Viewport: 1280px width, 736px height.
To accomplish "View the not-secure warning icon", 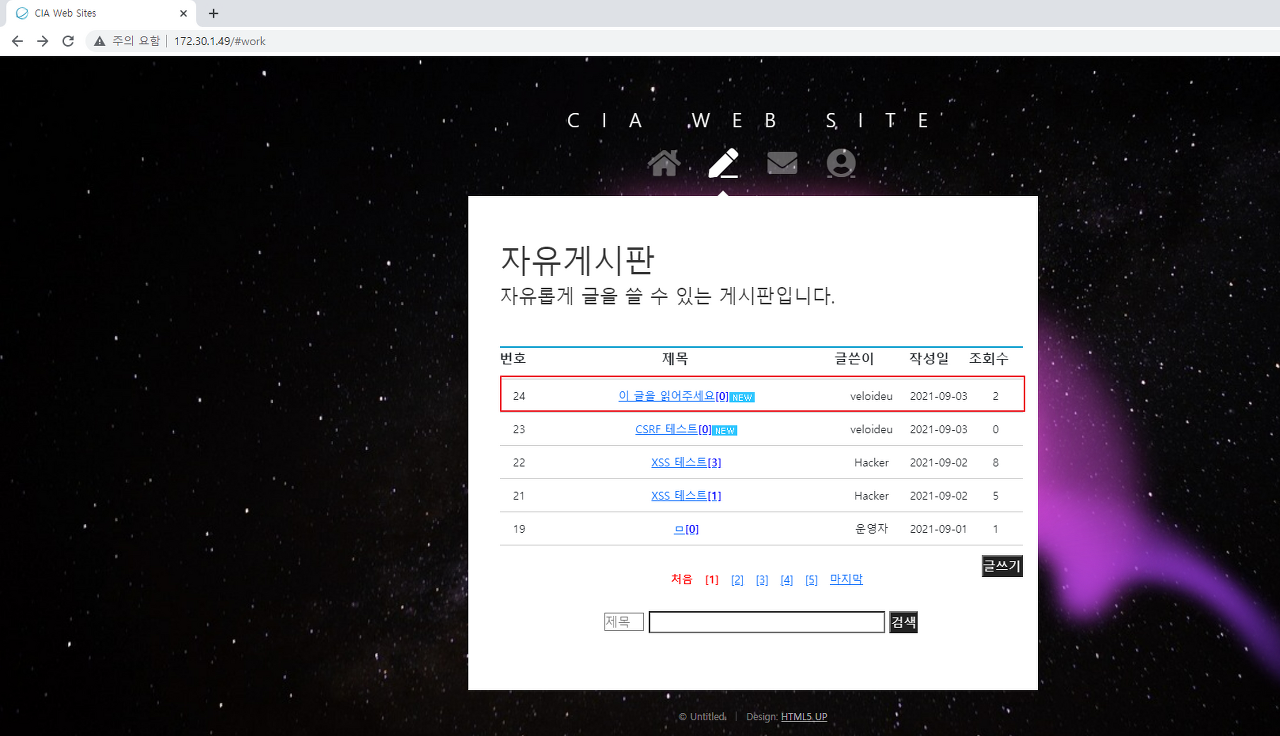I will click(x=100, y=41).
